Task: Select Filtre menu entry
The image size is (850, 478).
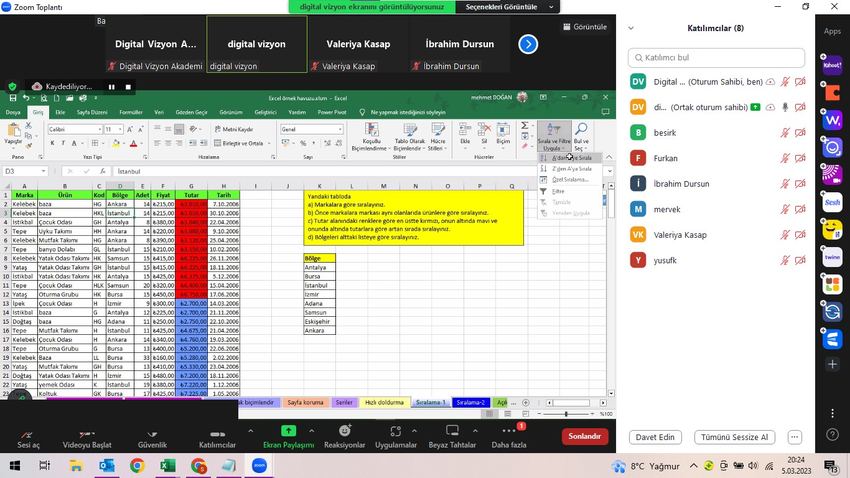Action: click(569, 191)
